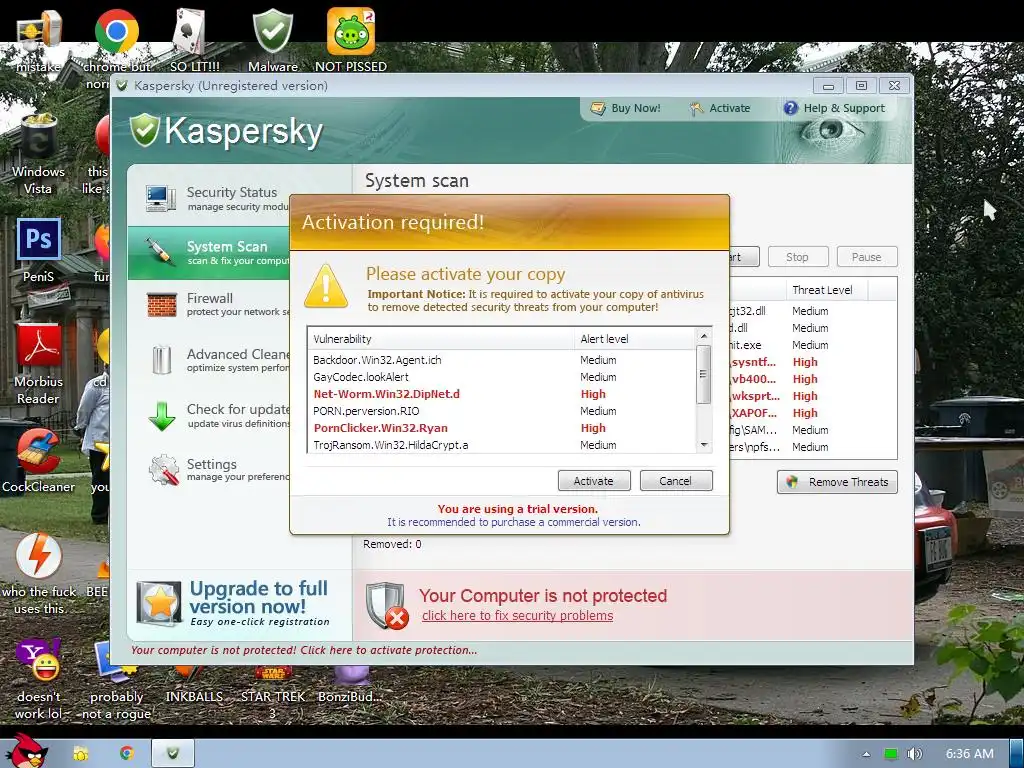The image size is (1024, 768).
Task: Select the PornClicker.Win32.Ryan row
Action: pos(502,428)
